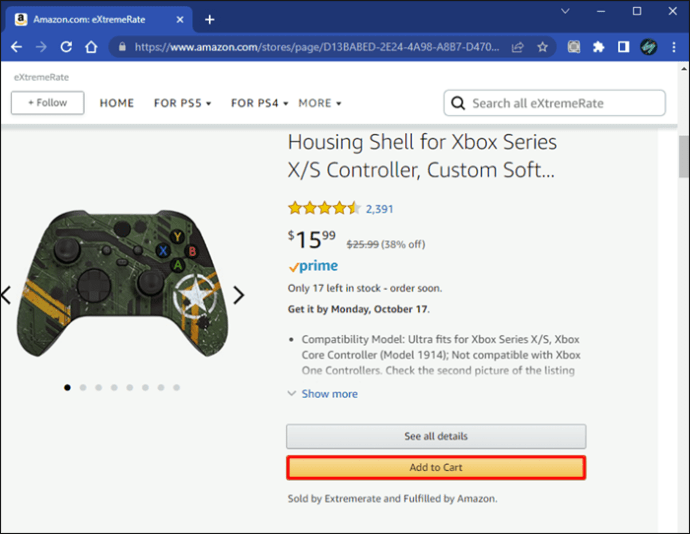Viewport: 690px width, 534px height.
Task: Reload the Amazon page
Action: 66,47
